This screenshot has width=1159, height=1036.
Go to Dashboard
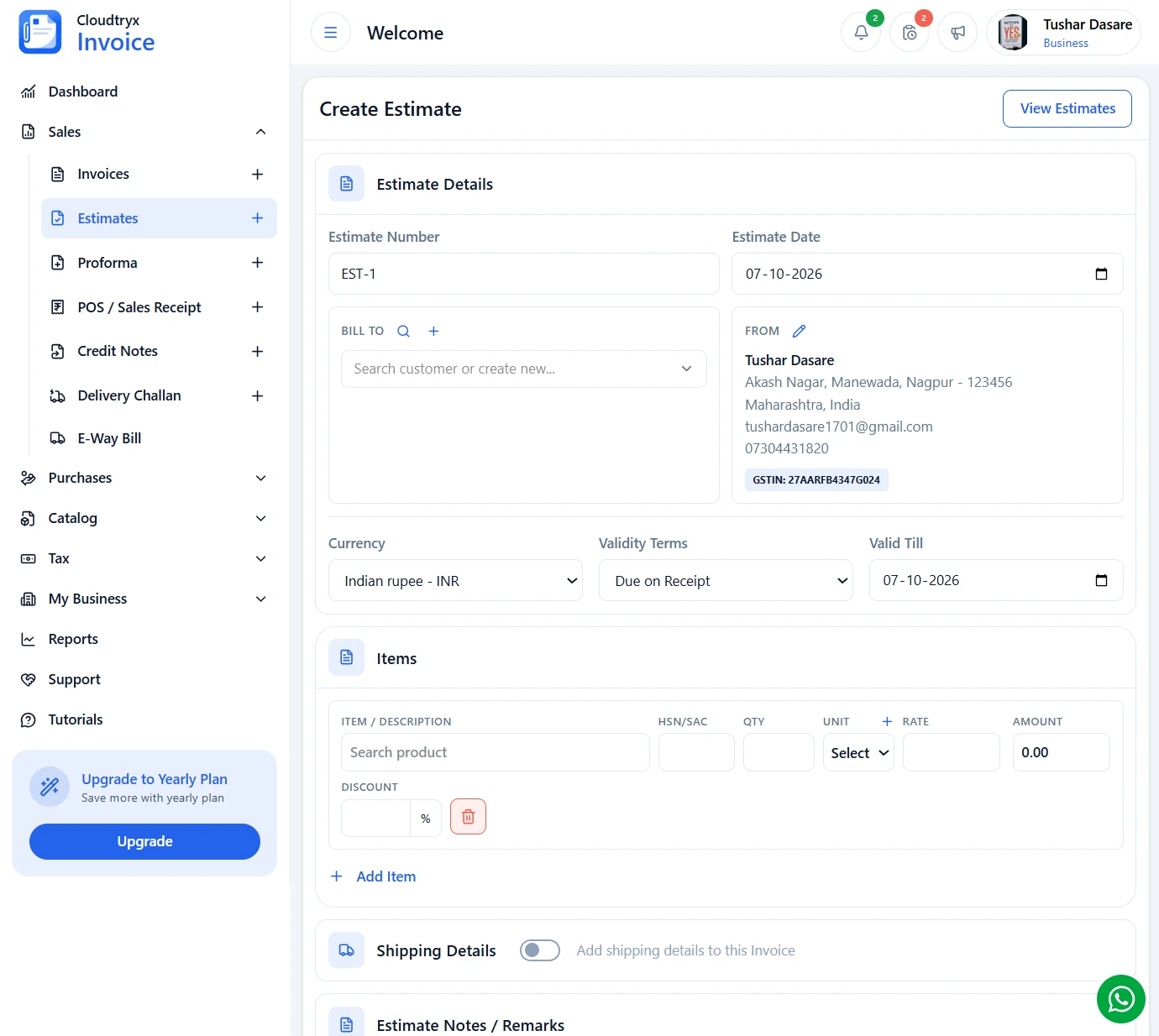point(82,92)
